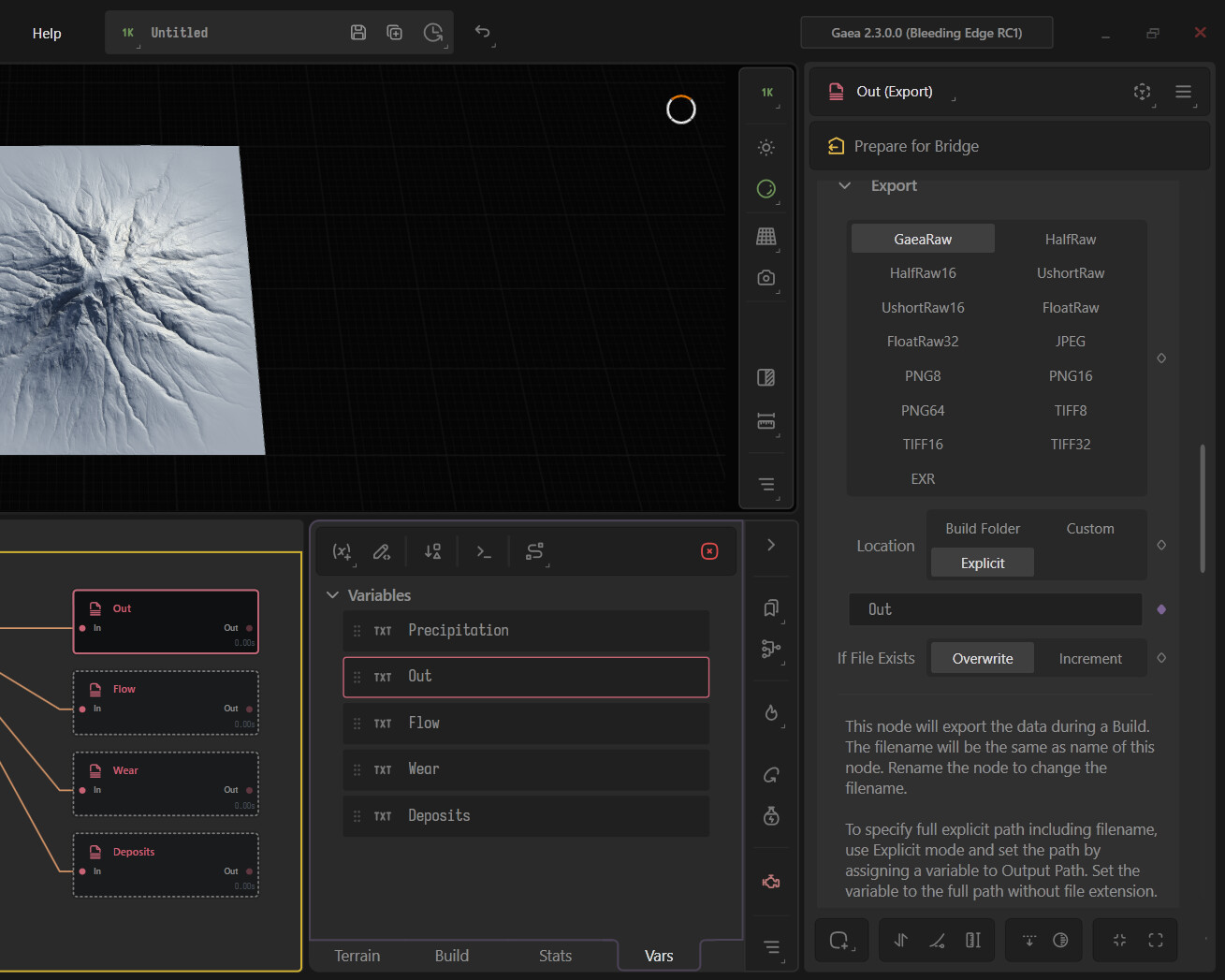This screenshot has width=1225, height=980.
Task: Select the Flow export node
Action: (166, 703)
